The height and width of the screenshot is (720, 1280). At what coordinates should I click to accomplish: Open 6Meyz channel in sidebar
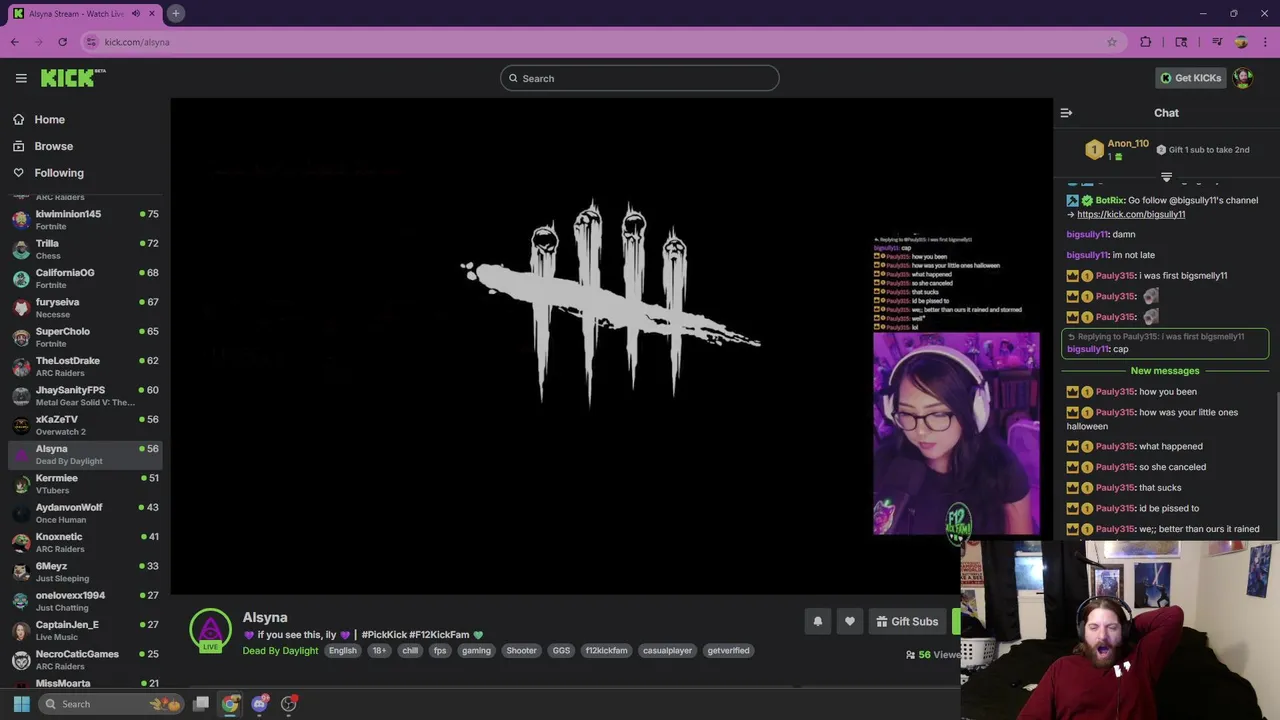pyautogui.click(x=85, y=572)
